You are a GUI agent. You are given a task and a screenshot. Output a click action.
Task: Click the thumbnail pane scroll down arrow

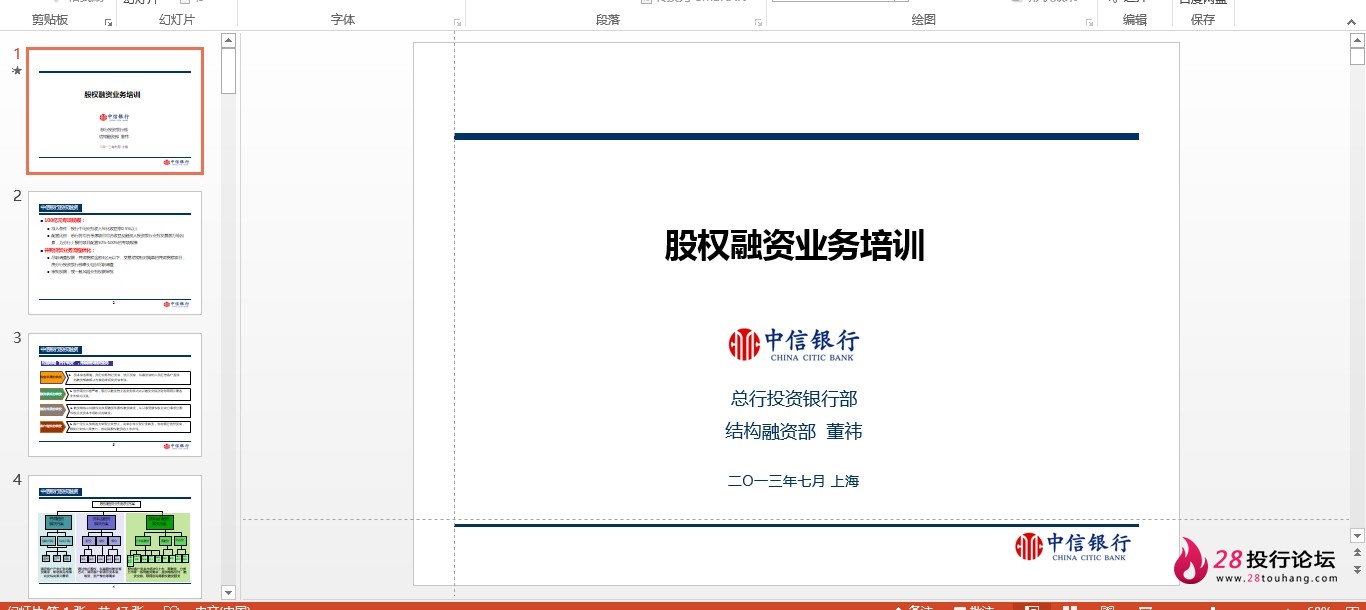228,593
